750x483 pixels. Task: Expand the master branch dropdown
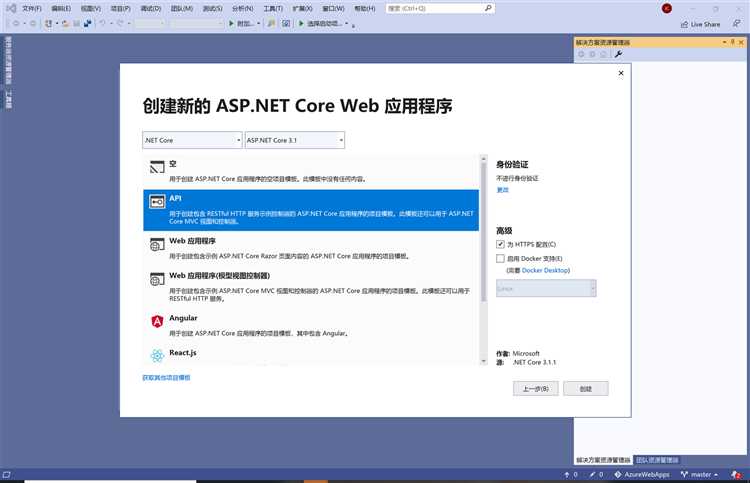(x=716, y=475)
